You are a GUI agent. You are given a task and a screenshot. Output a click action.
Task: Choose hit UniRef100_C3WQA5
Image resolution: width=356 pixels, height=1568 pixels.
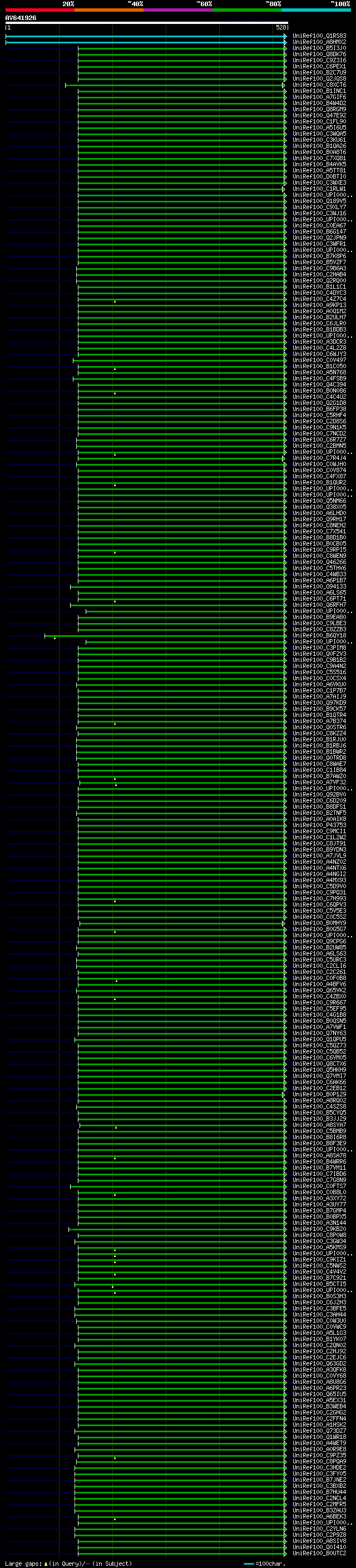(x=319, y=133)
